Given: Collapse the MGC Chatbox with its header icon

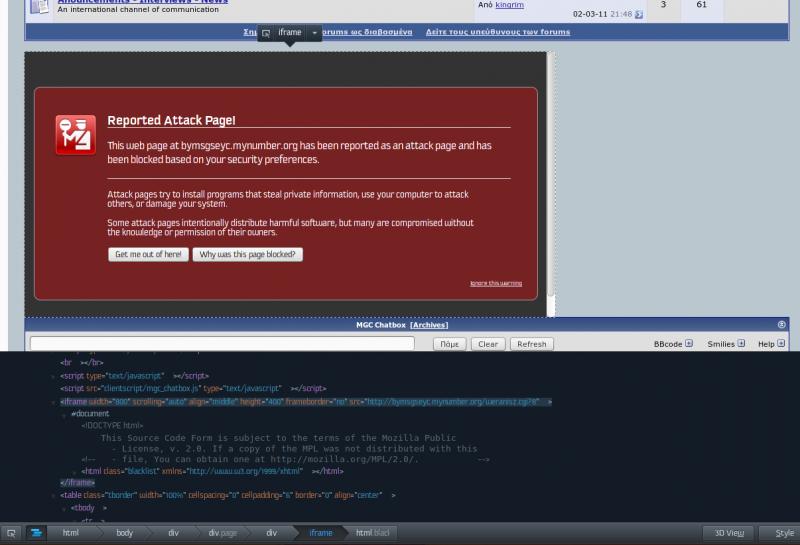Looking at the screenshot, I should click(781, 325).
